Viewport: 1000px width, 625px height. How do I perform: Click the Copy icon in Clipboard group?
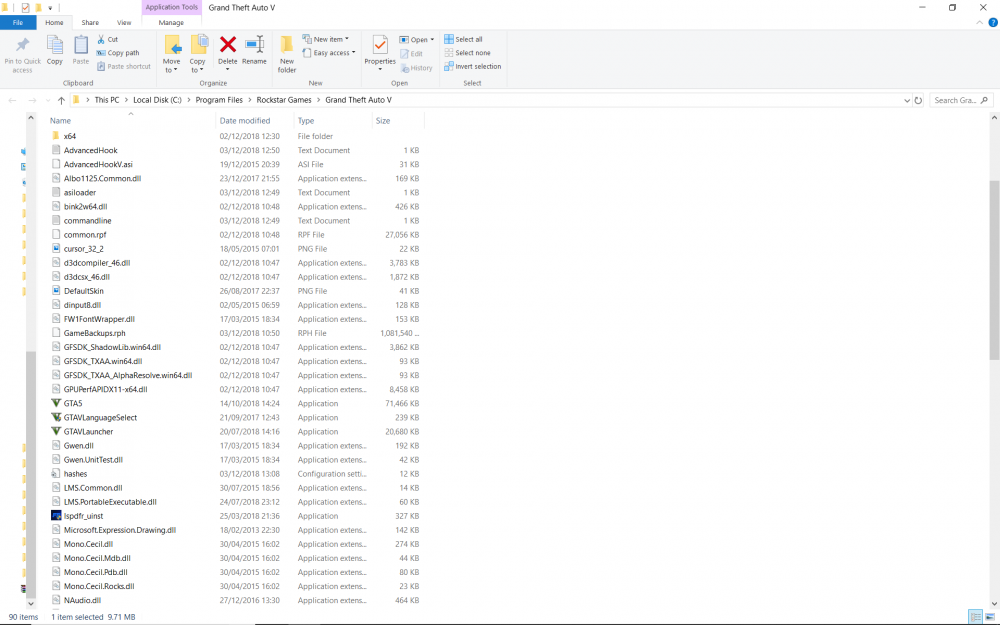pyautogui.click(x=54, y=50)
